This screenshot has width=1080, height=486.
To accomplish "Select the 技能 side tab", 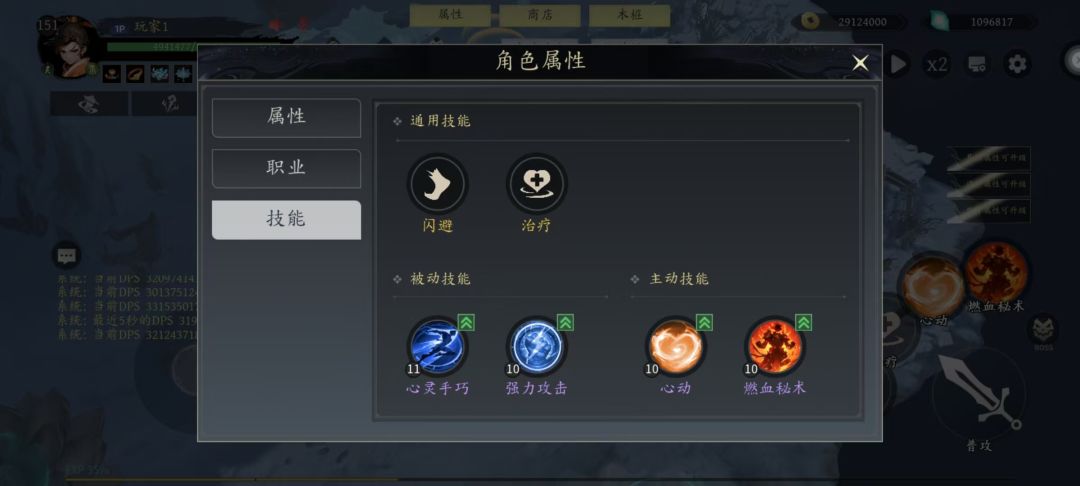I will (x=286, y=220).
